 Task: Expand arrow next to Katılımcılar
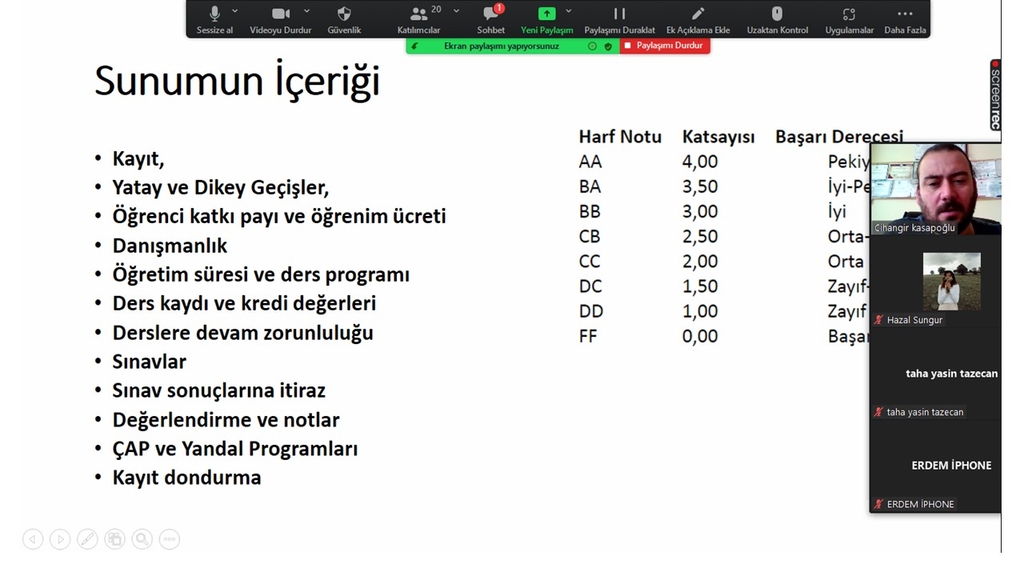point(456,11)
